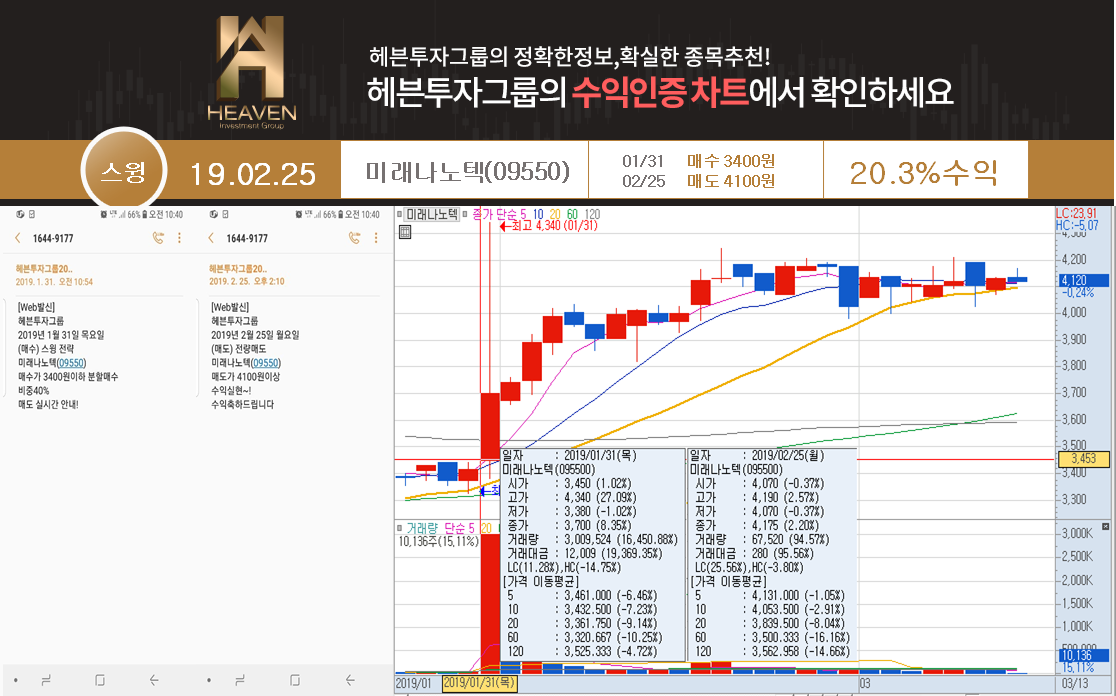The image size is (1116, 696).
Task: Tap recent apps icon on right phone navbar
Action: click(240, 680)
